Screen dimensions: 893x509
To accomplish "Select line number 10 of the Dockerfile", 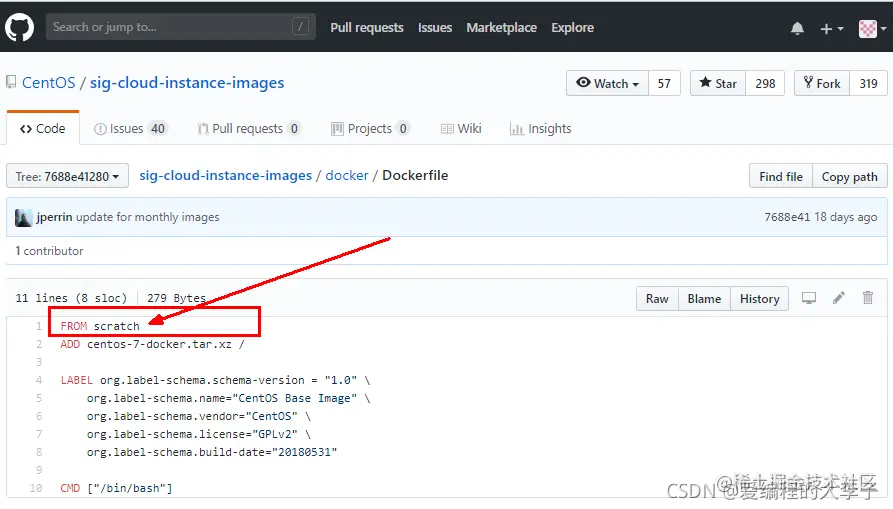I will (x=36, y=488).
